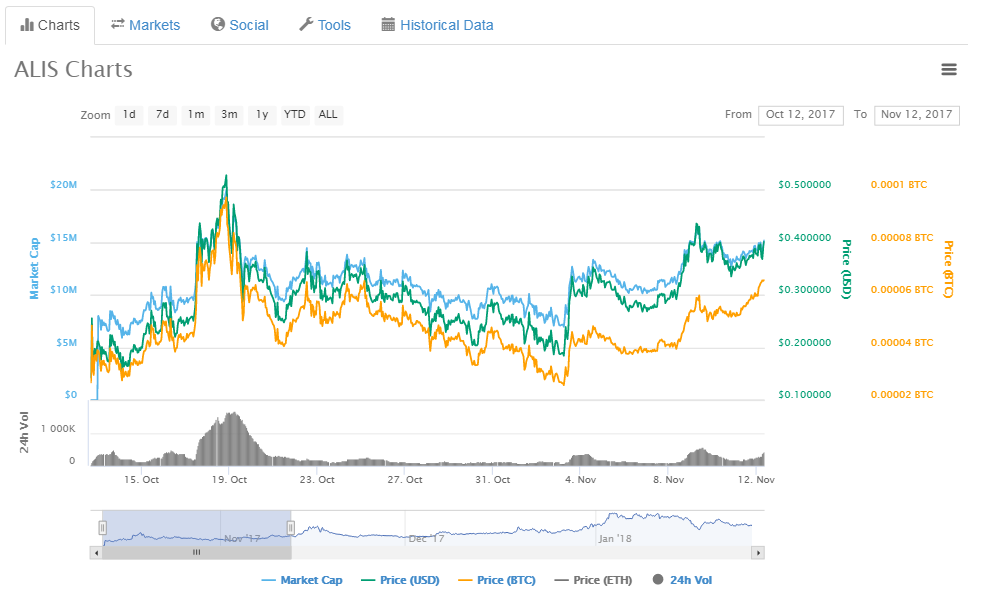The height and width of the screenshot is (596, 988).
Task: Click the vertical Price (BTC) axis title
Action: [948, 269]
